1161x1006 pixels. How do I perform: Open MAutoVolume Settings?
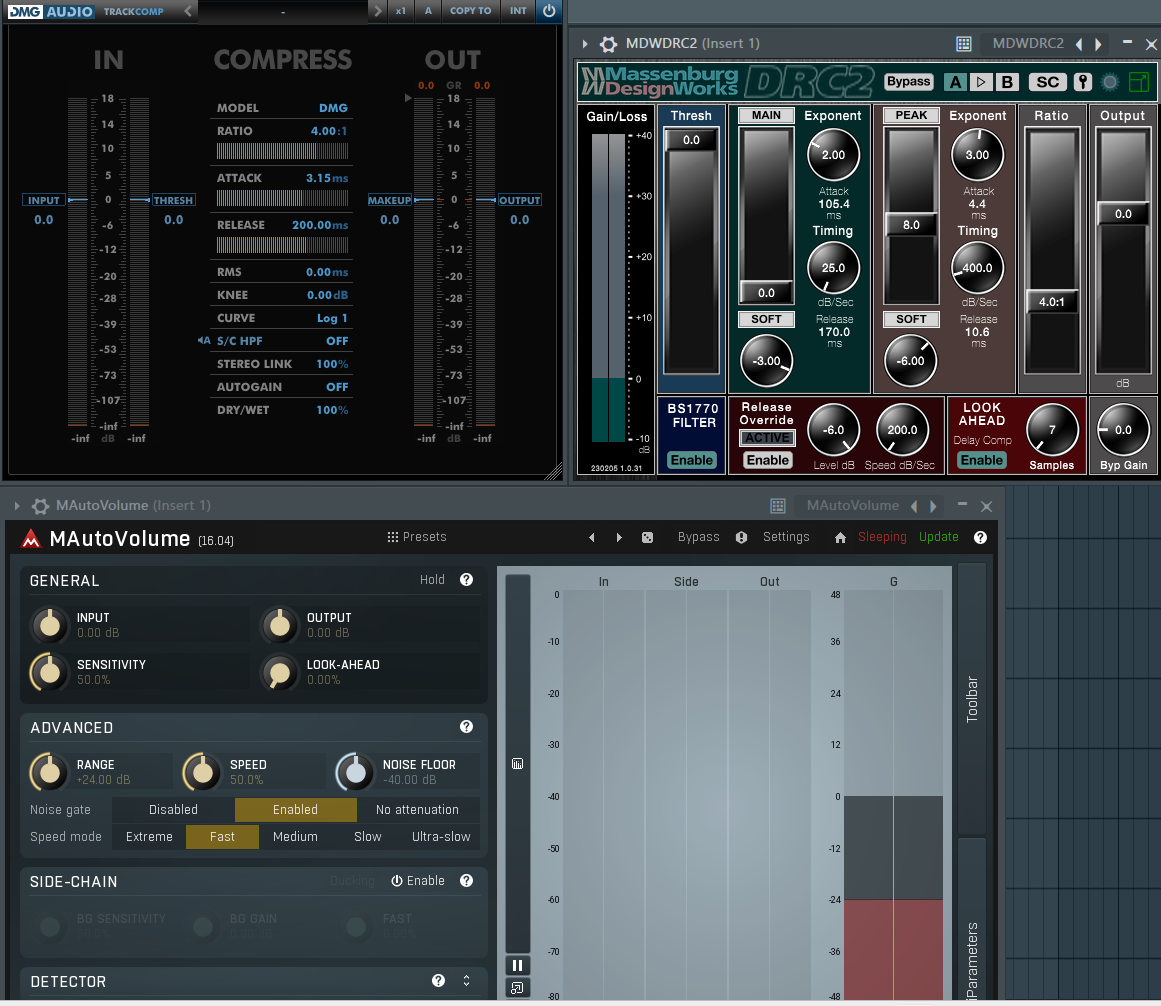click(786, 537)
